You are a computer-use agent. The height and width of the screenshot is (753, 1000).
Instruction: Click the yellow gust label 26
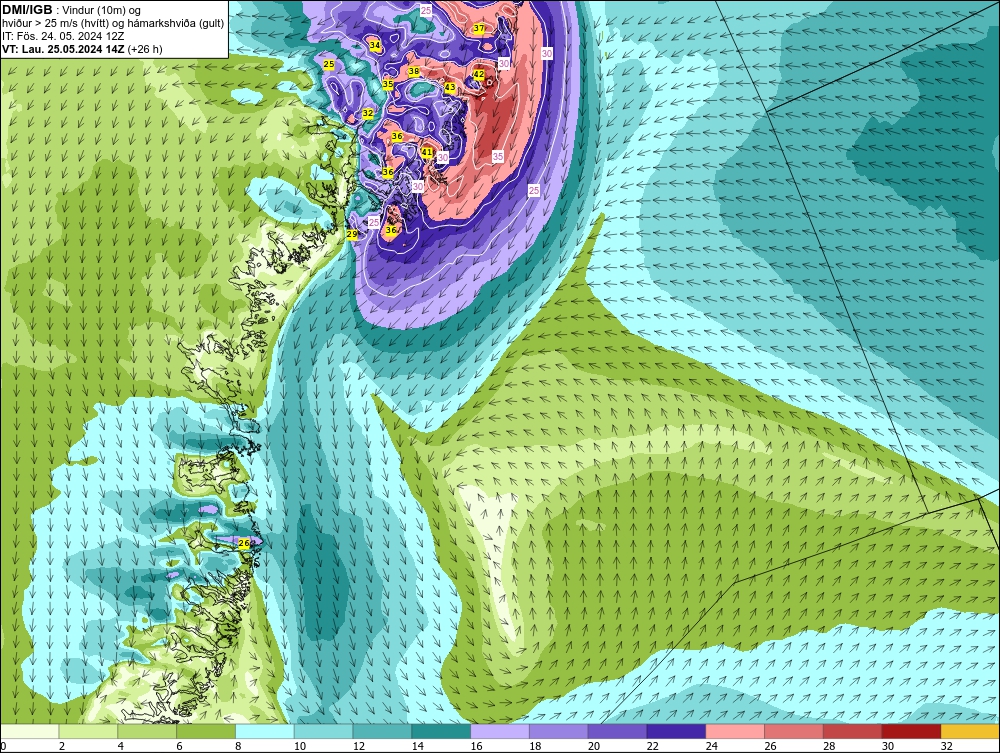(244, 543)
